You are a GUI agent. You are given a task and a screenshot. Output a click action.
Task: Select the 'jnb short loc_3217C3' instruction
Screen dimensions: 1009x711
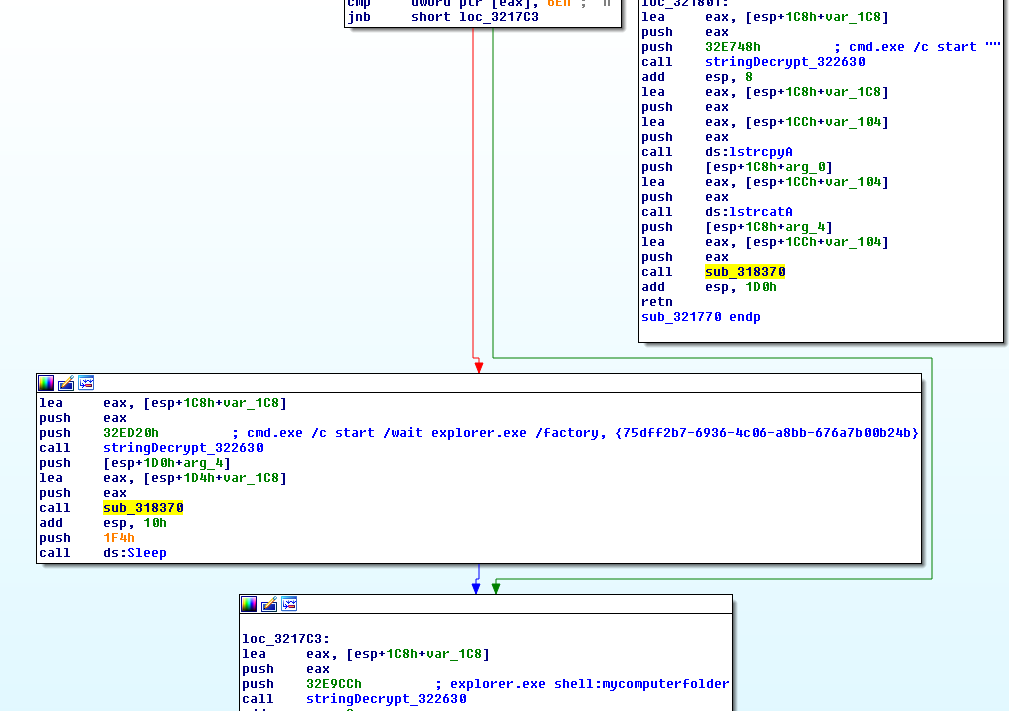click(443, 17)
